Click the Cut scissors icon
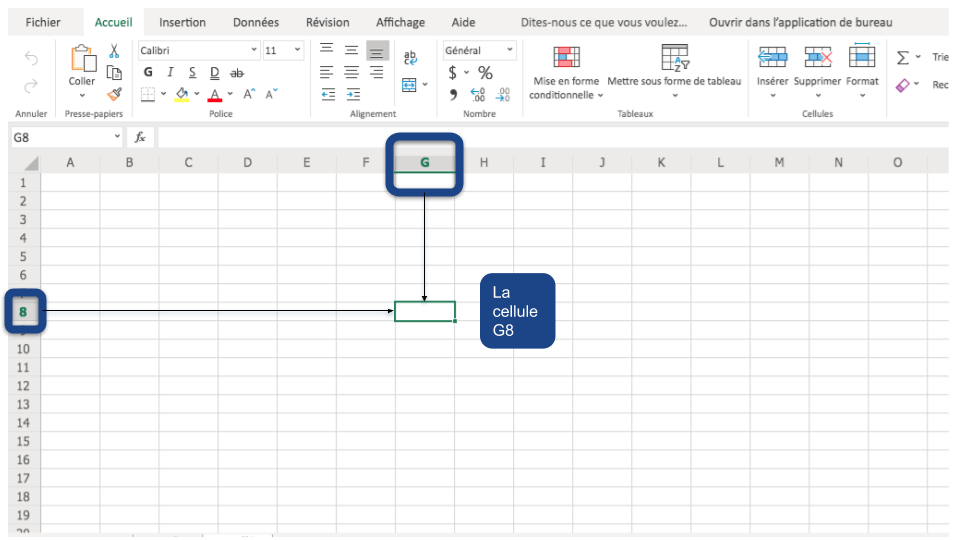Viewport: 960px width, 540px height. (x=114, y=51)
